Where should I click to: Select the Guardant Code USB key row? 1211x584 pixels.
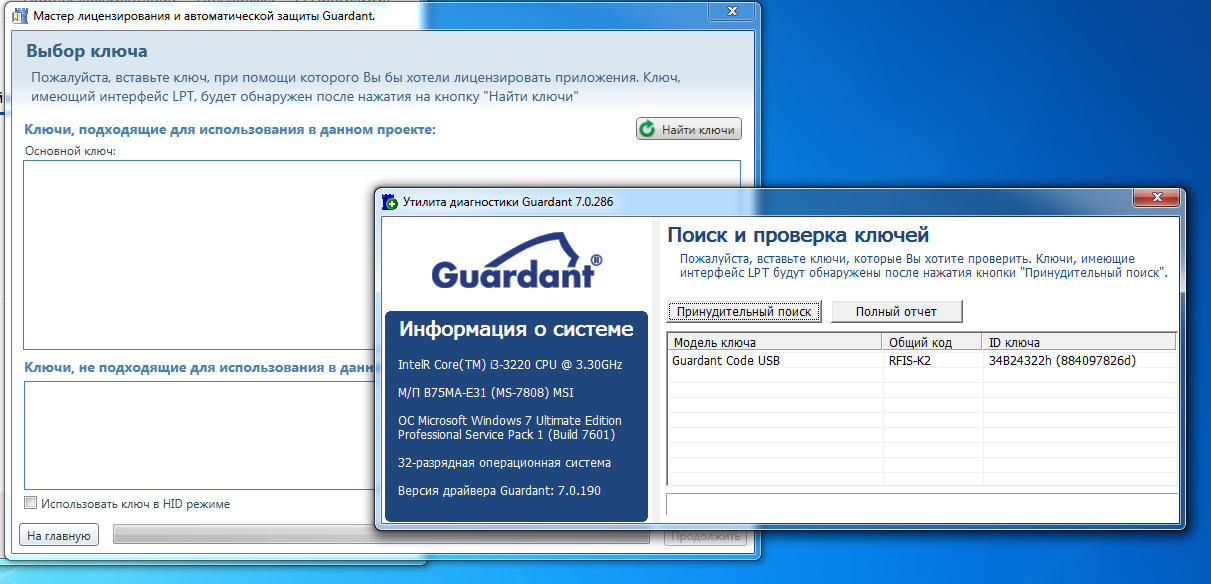click(x=726, y=360)
